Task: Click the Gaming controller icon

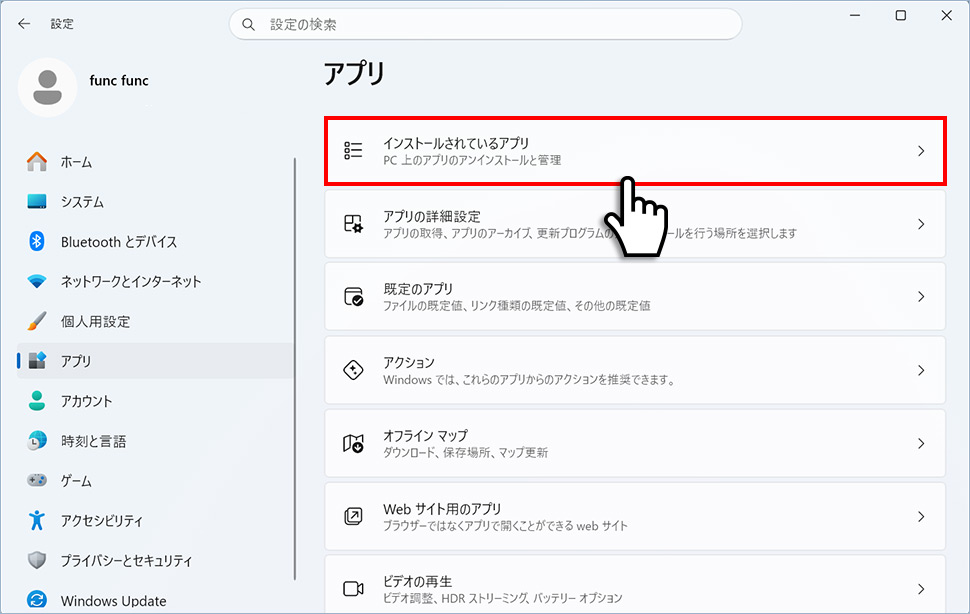Action: [x=36, y=480]
